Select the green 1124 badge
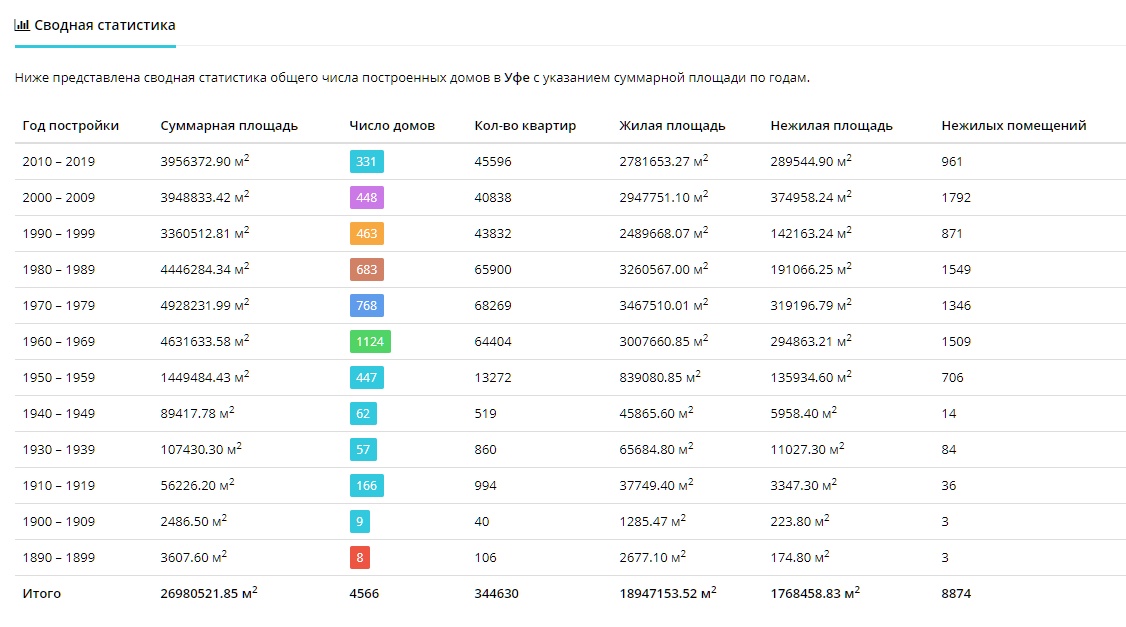1126x627 pixels. (370, 341)
